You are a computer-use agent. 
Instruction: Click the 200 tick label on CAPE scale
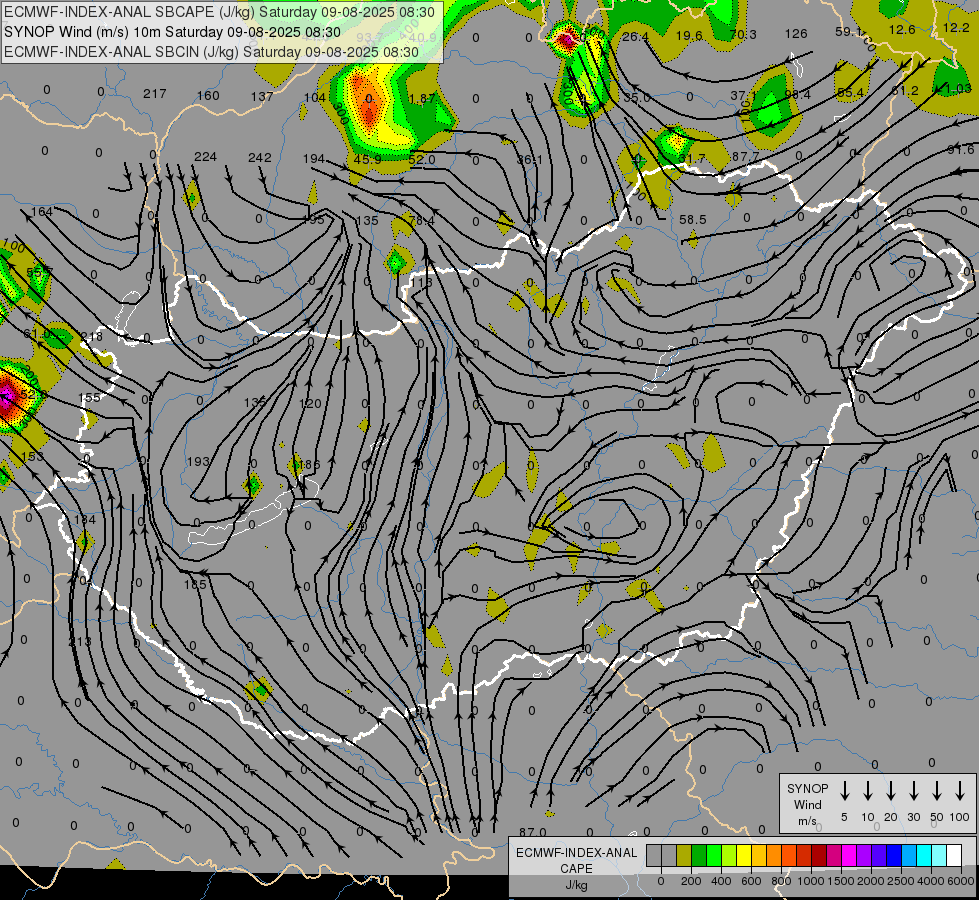point(691,881)
